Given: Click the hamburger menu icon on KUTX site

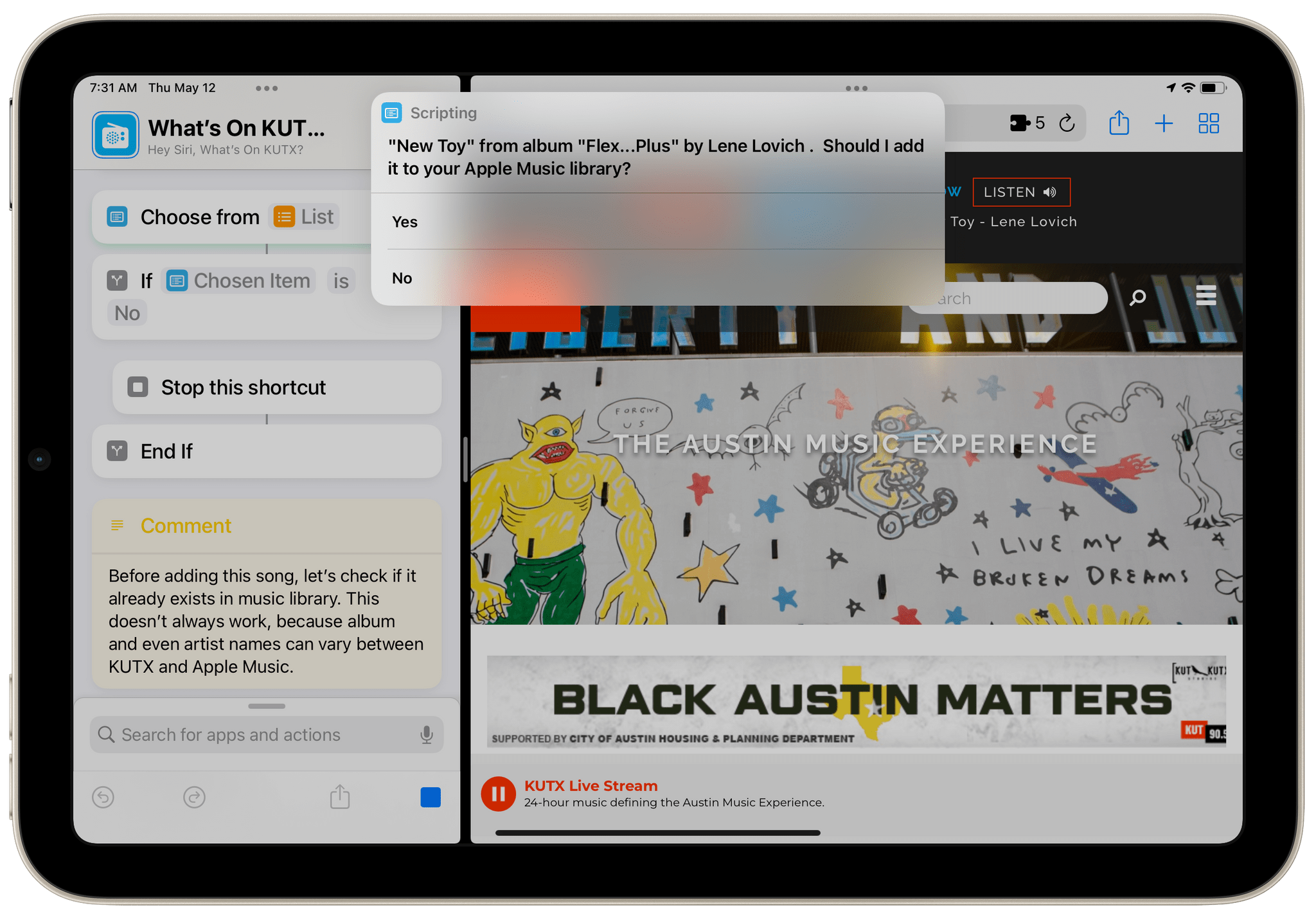Looking at the screenshot, I should (1206, 298).
